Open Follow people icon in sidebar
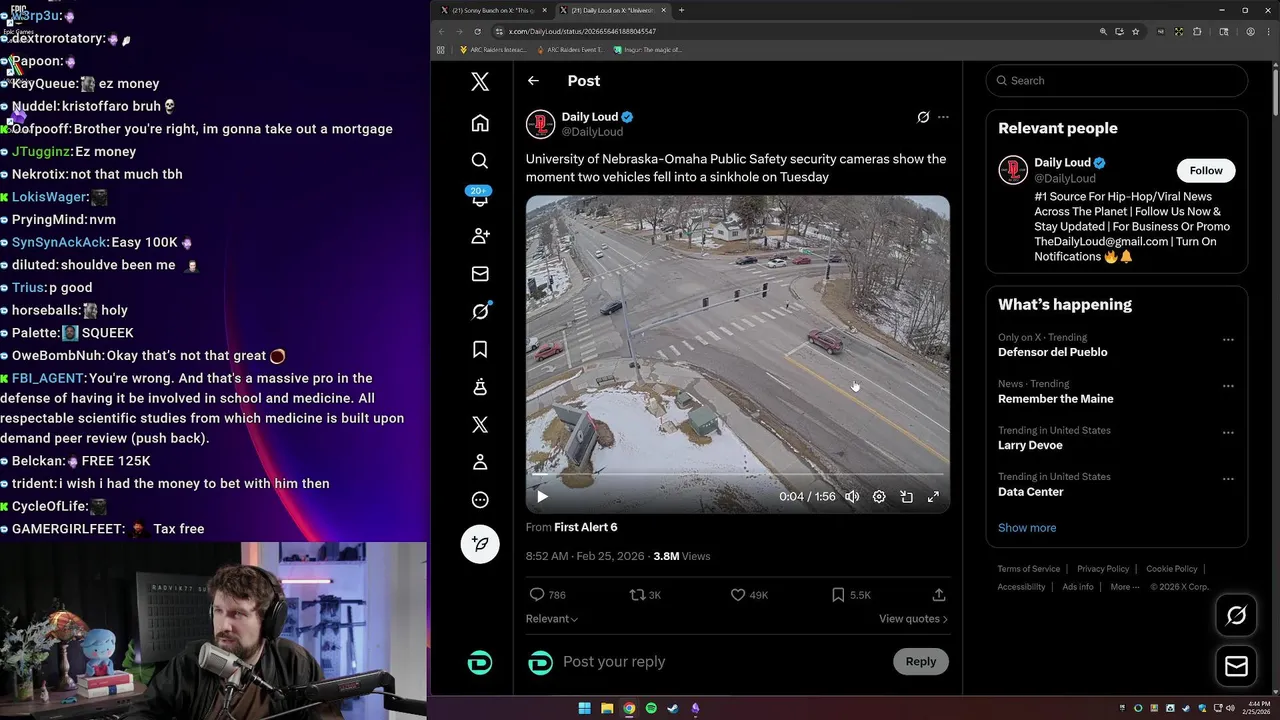Image resolution: width=1280 pixels, height=720 pixels. tap(480, 236)
